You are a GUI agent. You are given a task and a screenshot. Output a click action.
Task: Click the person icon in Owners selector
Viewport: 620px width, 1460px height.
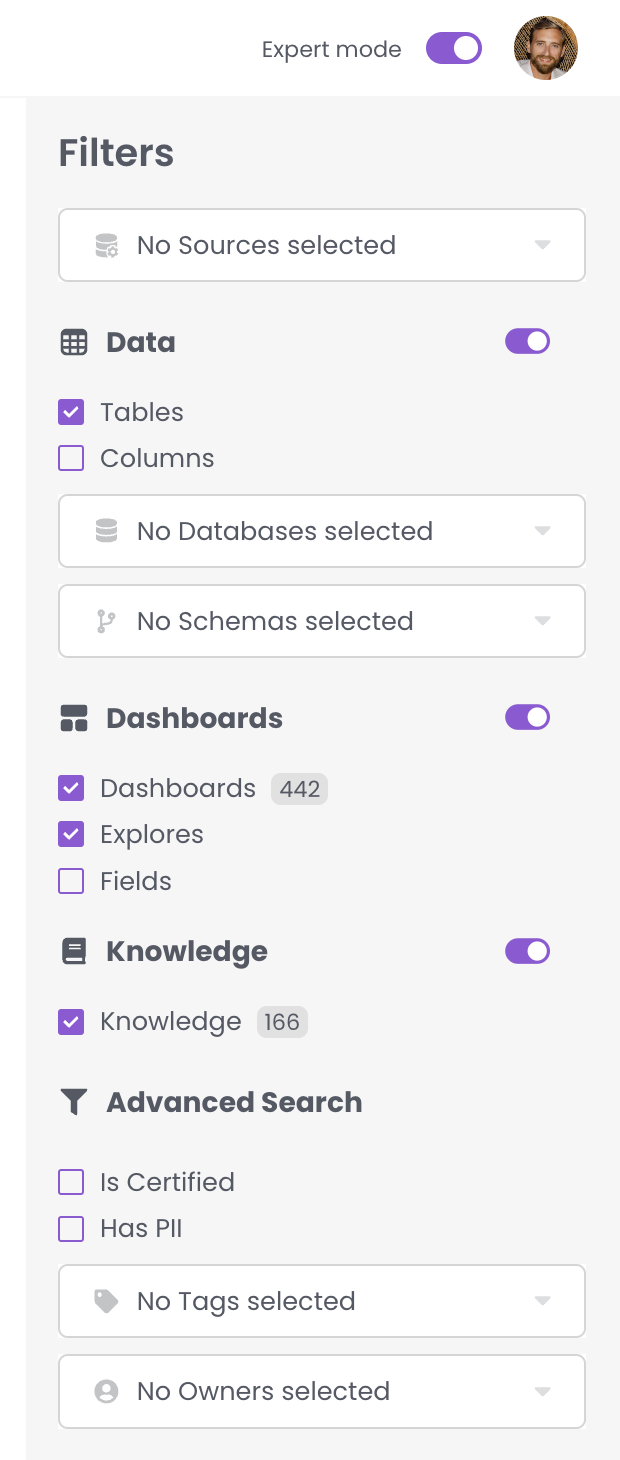[106, 1391]
